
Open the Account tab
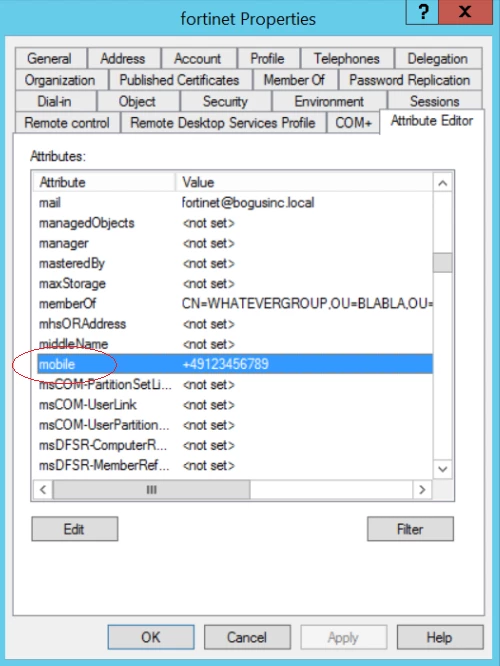(198, 58)
